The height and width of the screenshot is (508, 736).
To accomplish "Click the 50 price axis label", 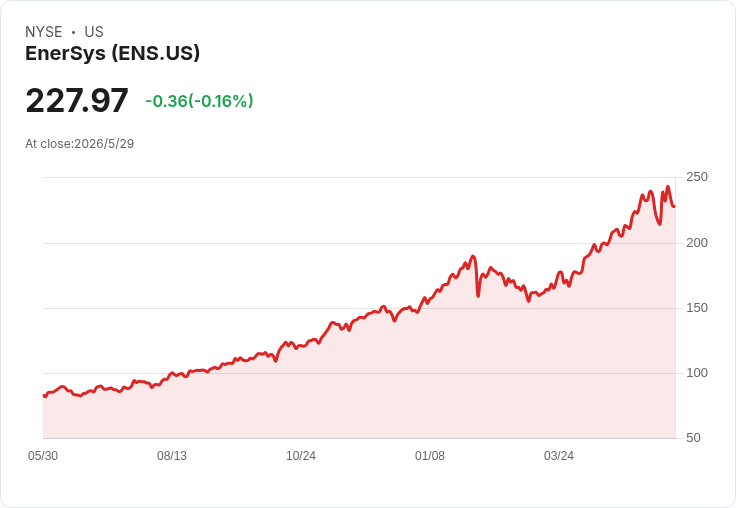I will point(693,438).
